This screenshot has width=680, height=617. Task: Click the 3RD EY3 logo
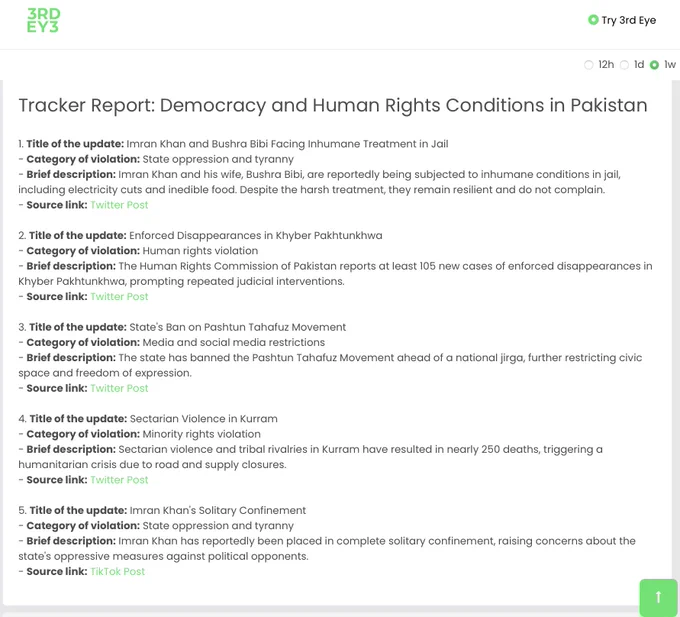pyautogui.click(x=44, y=20)
